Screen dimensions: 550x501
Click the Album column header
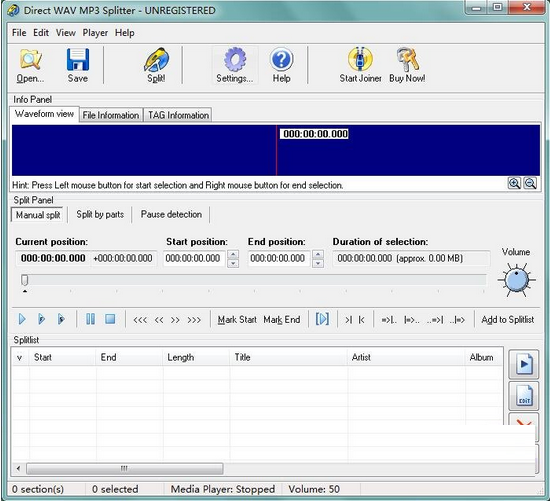484,358
